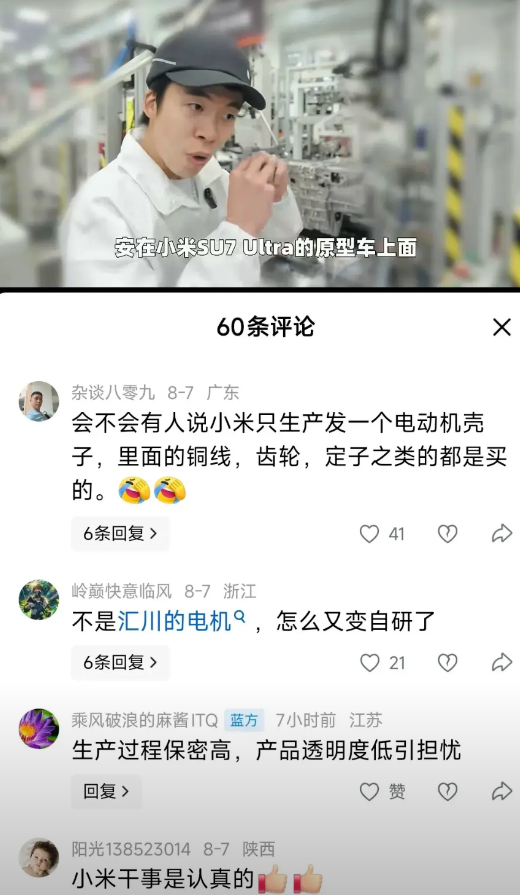Tap the 赞 heart on 乘风破浪的麻酱ITQ's comment

point(370,791)
